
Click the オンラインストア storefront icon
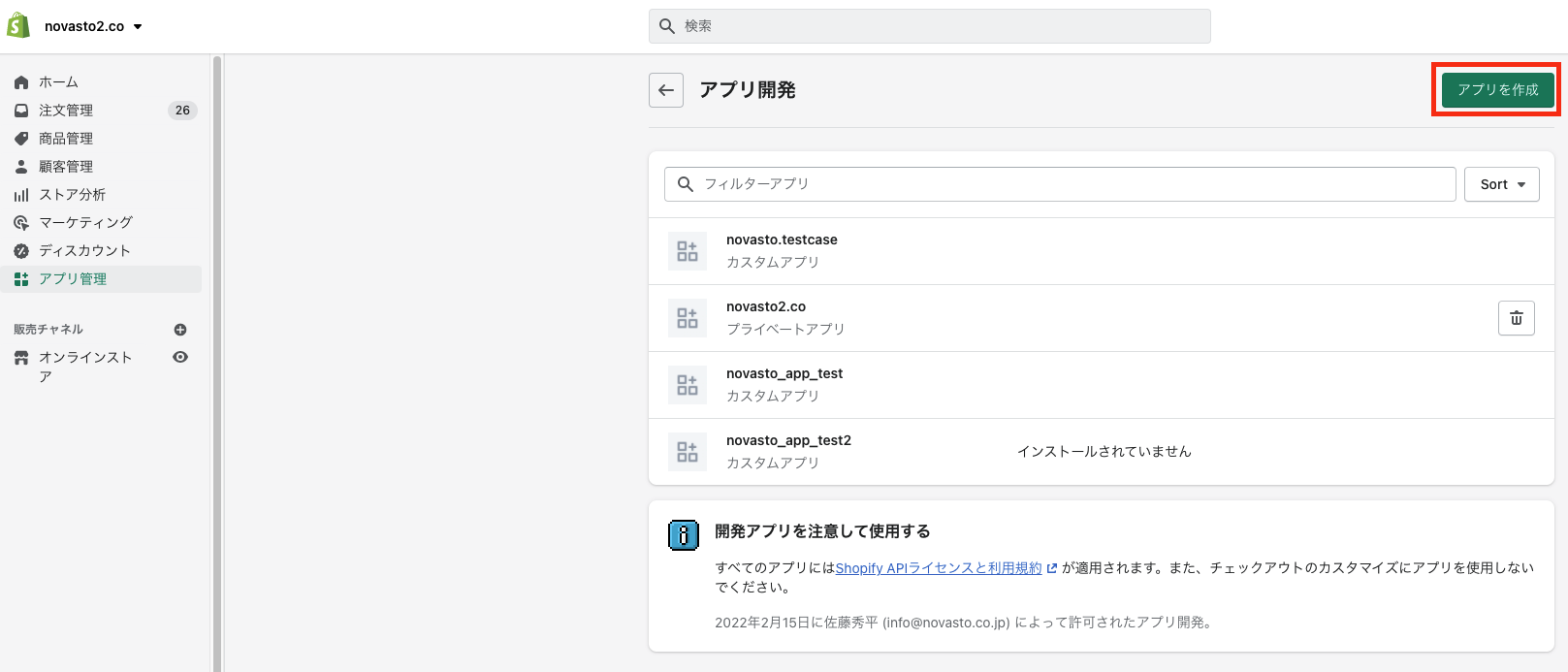point(21,358)
